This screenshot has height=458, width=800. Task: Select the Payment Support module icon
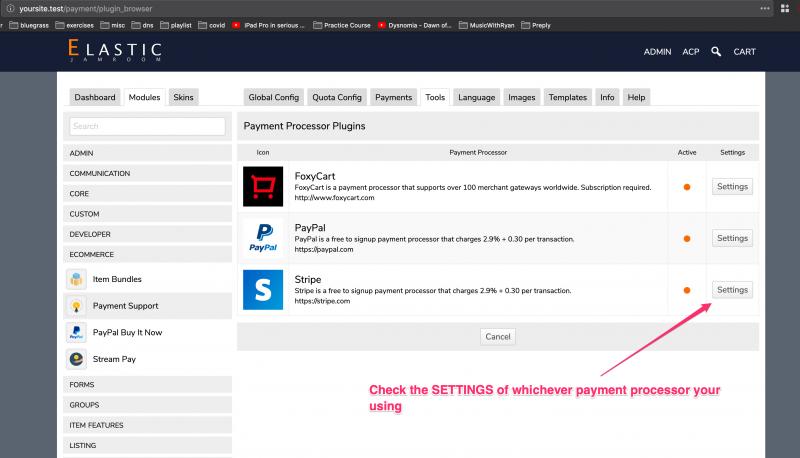76,306
